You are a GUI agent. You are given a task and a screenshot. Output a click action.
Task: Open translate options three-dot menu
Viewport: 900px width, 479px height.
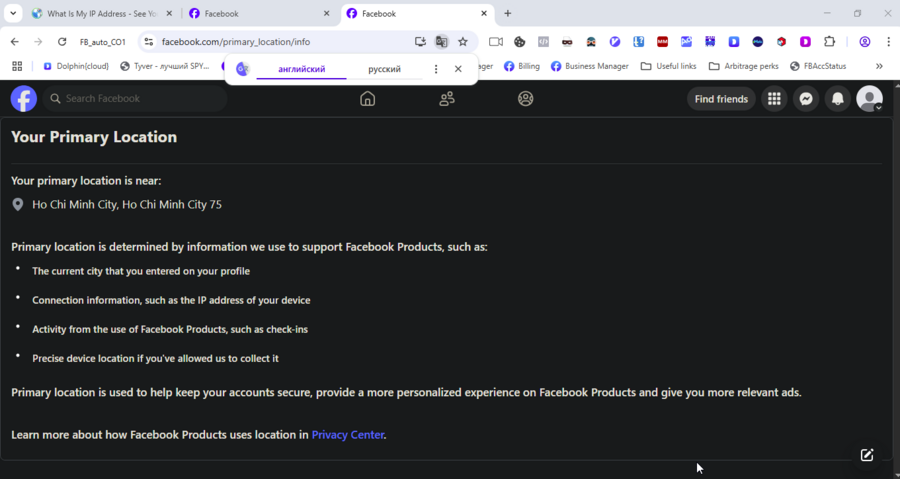[436, 69]
